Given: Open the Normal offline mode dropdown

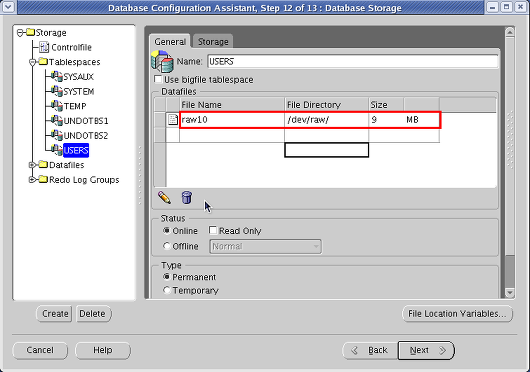Looking at the screenshot, I should (x=265, y=246).
